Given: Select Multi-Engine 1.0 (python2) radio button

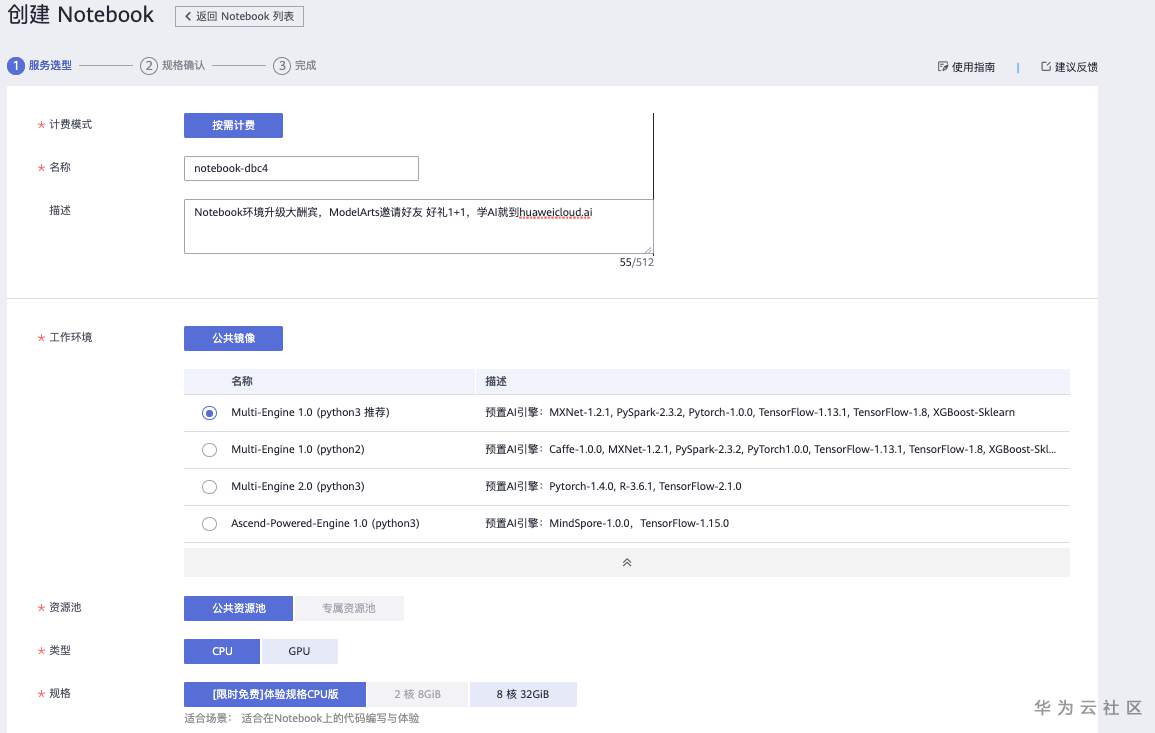Looking at the screenshot, I should [209, 450].
